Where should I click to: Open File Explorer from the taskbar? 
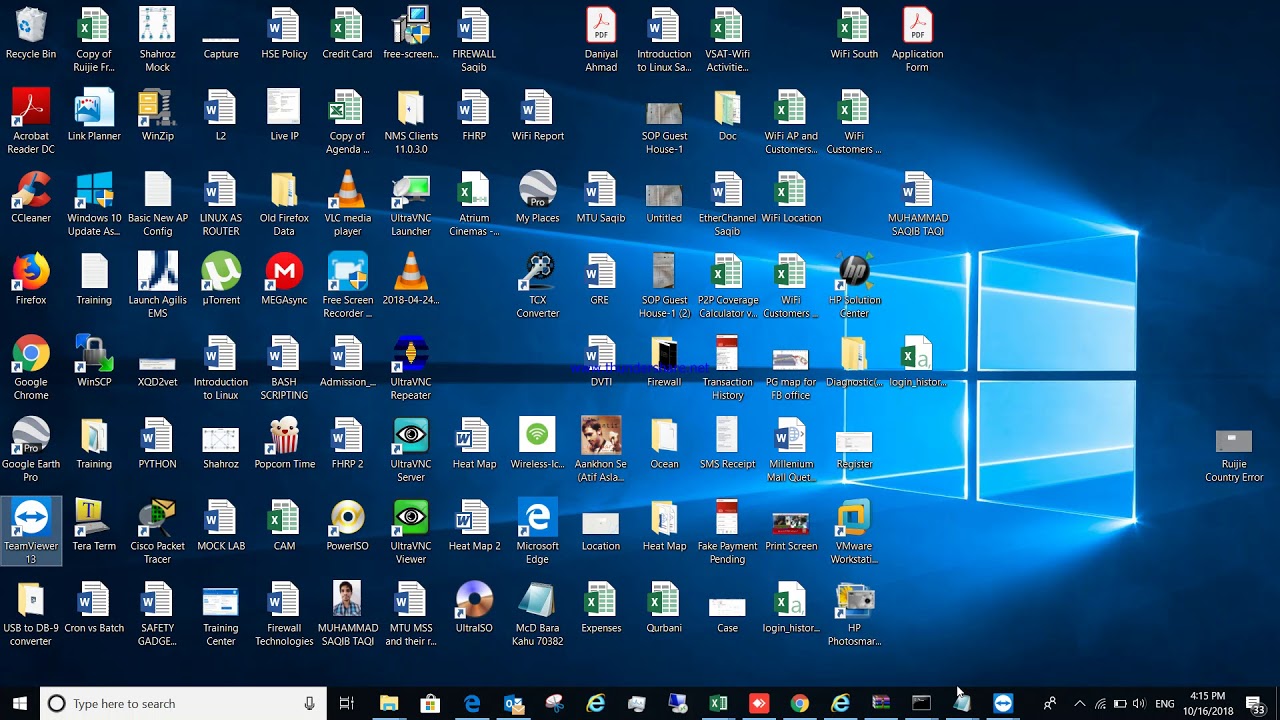(x=389, y=704)
